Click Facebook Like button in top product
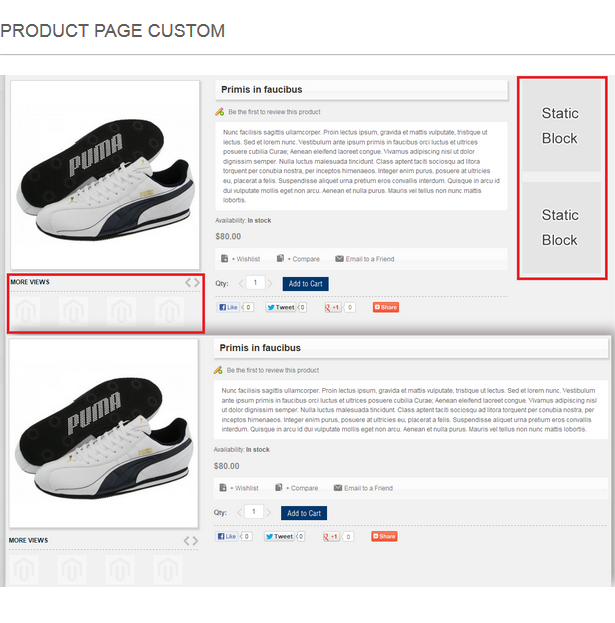The height and width of the screenshot is (623, 615). tap(229, 307)
